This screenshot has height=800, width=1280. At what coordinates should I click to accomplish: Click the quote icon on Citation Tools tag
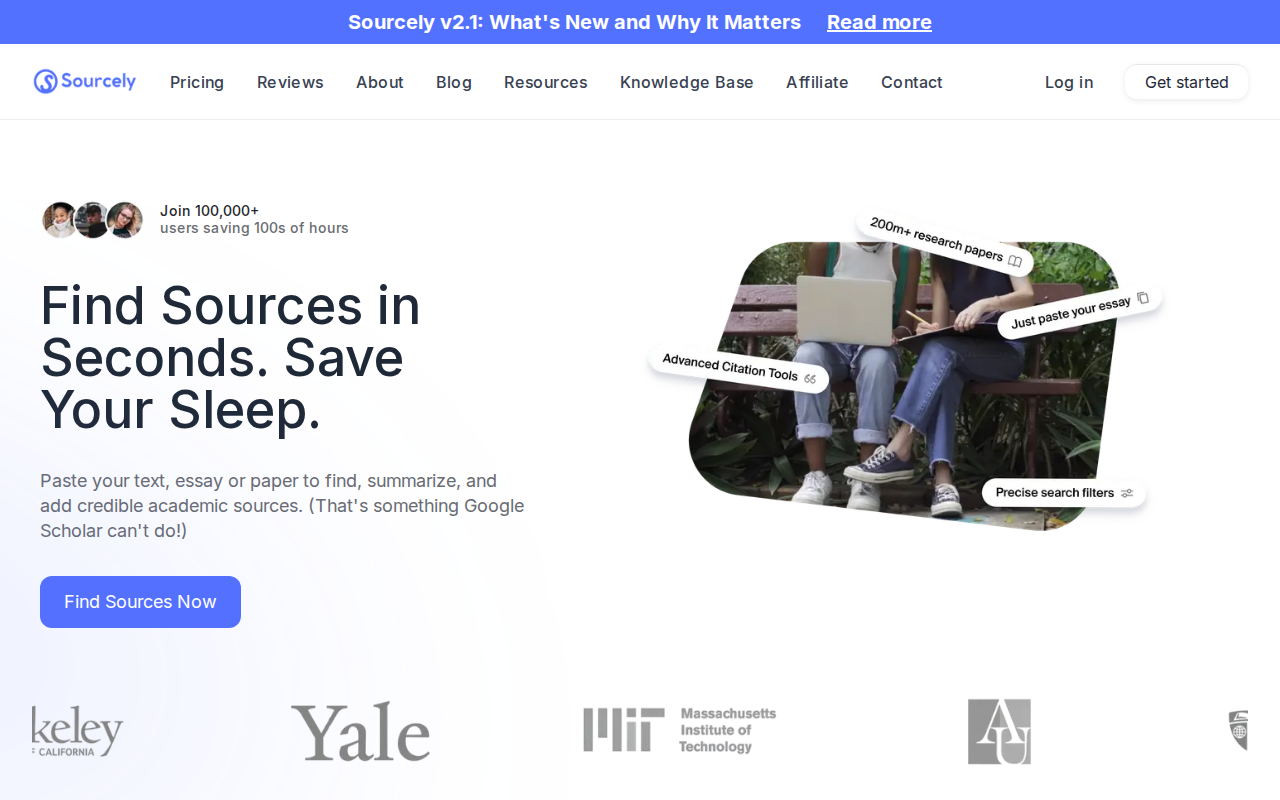(810, 379)
